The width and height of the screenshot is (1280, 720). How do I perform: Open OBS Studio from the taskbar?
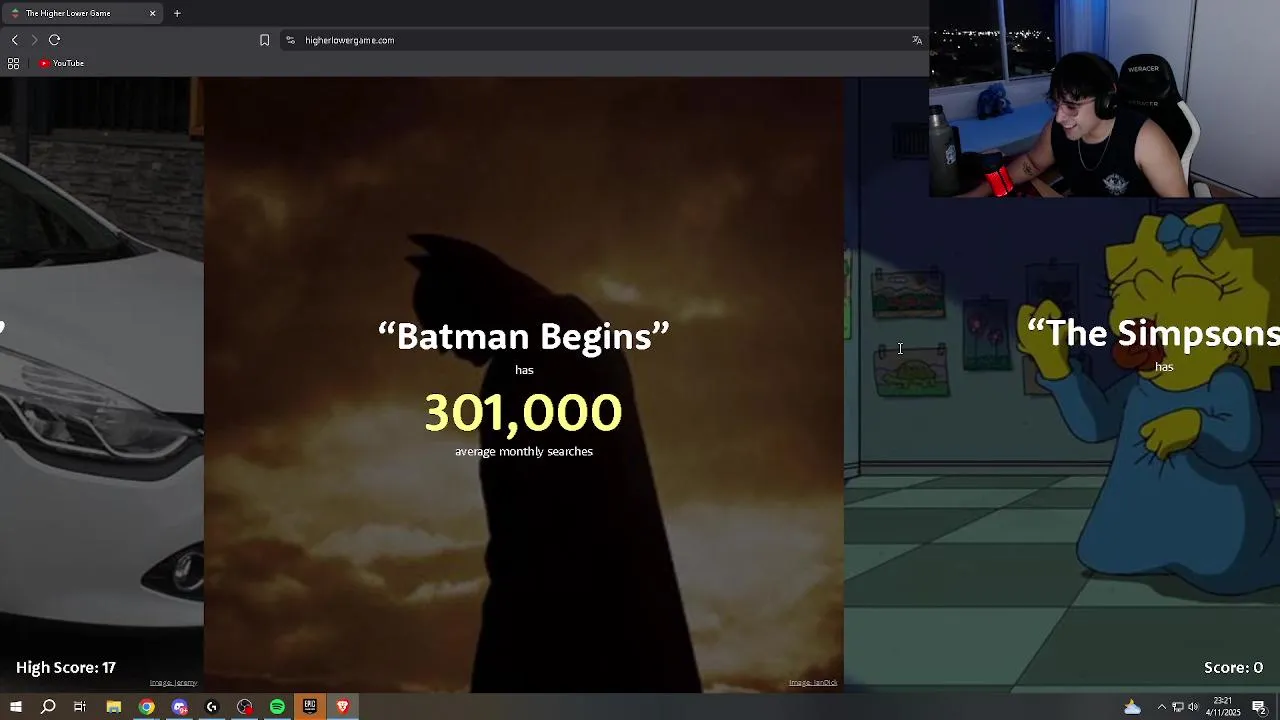245,707
